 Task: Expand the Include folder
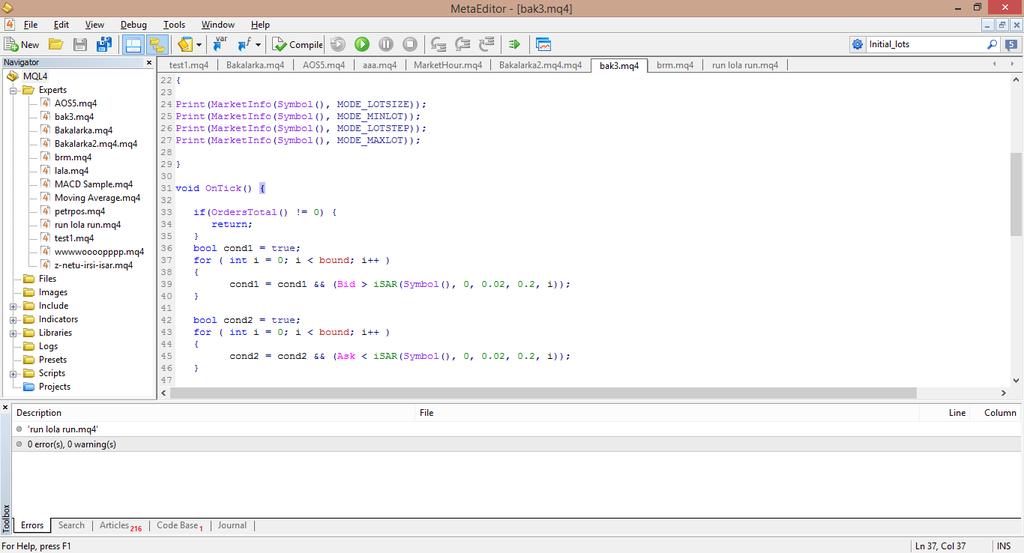coord(13,306)
